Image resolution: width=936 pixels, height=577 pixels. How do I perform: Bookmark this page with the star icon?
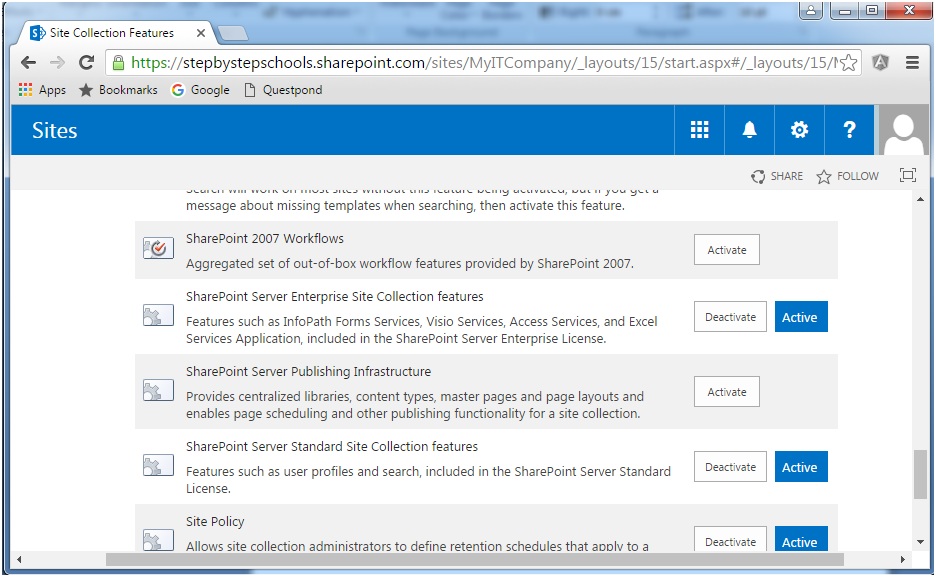pos(848,63)
